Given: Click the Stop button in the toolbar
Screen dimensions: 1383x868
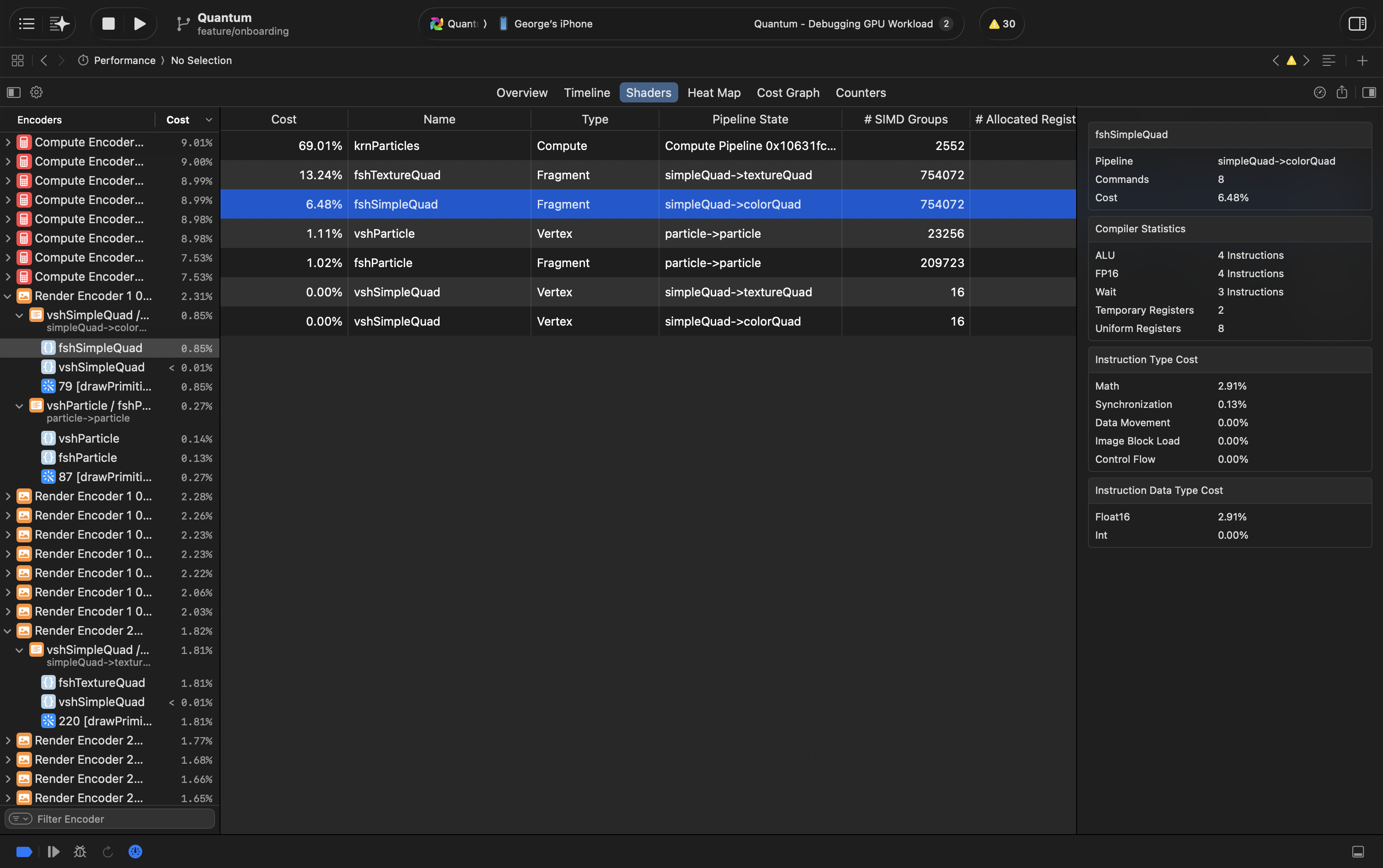Looking at the screenshot, I should coord(108,23).
